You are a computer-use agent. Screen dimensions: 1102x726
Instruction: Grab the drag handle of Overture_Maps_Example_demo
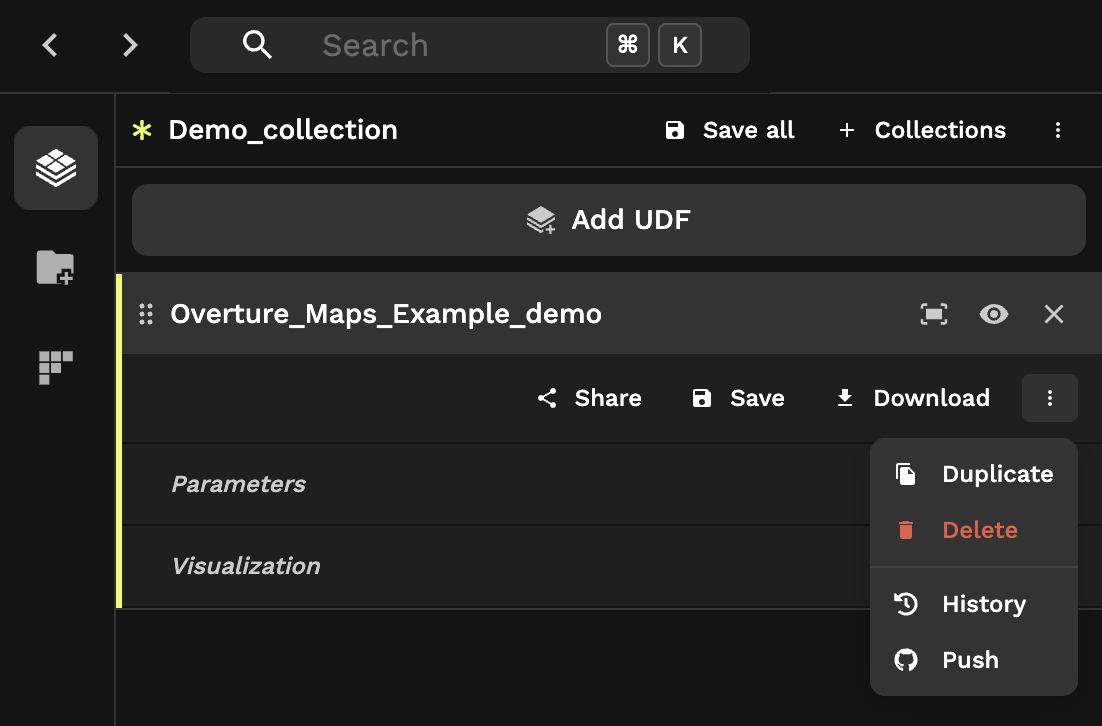pyautogui.click(x=146, y=314)
